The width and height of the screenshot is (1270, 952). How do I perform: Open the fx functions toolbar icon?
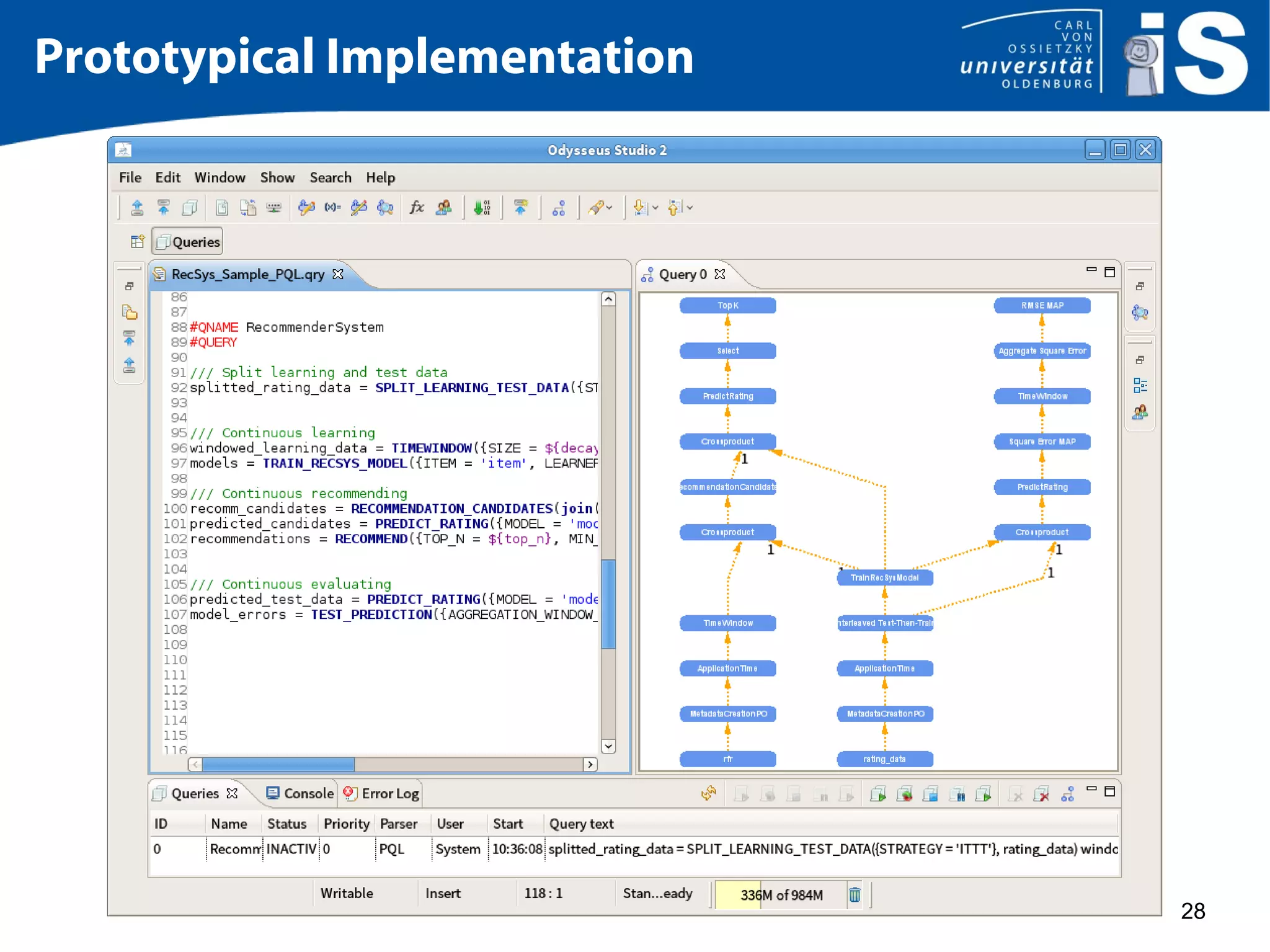click(417, 208)
